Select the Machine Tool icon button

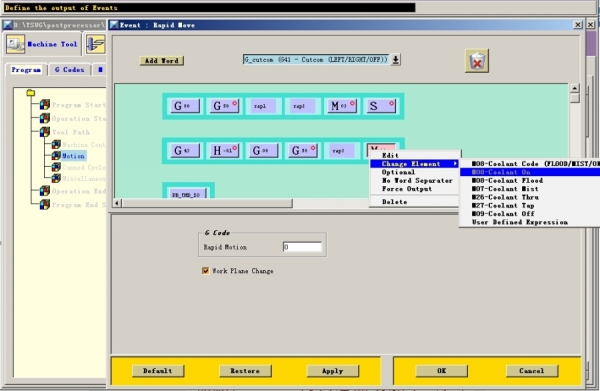[15, 44]
